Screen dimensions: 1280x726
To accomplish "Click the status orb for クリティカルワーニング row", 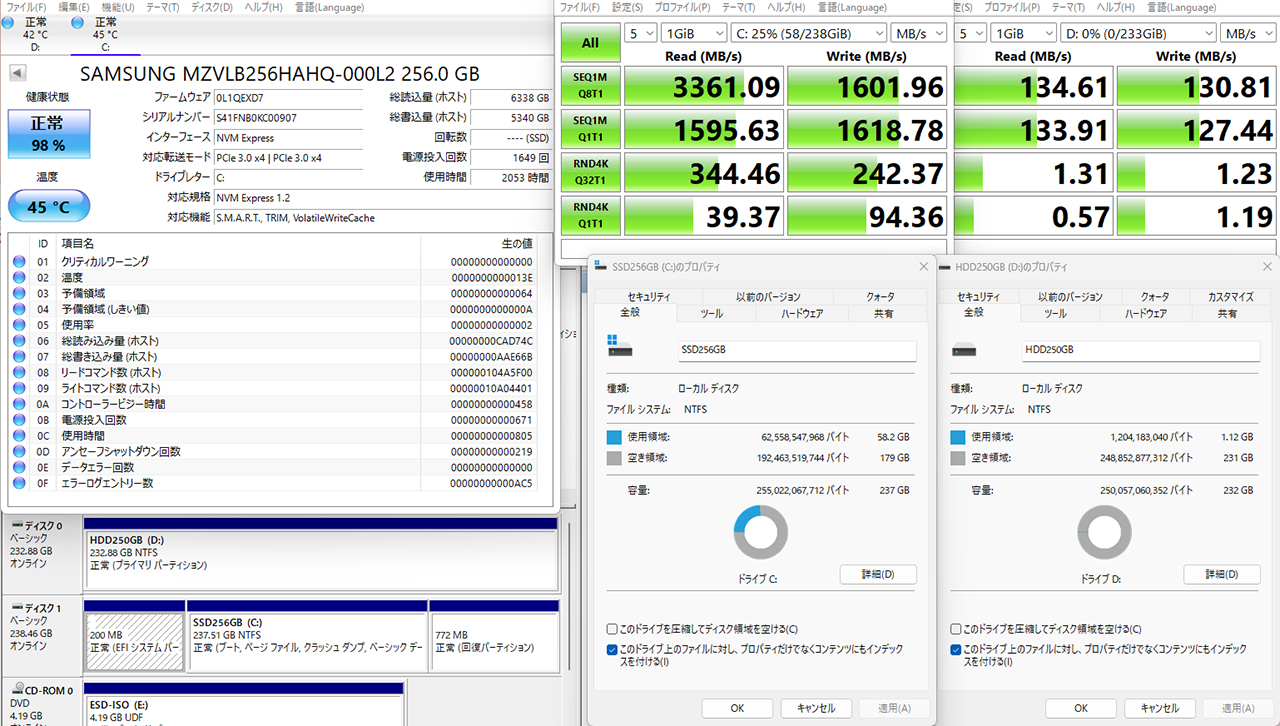I will 19,262.
